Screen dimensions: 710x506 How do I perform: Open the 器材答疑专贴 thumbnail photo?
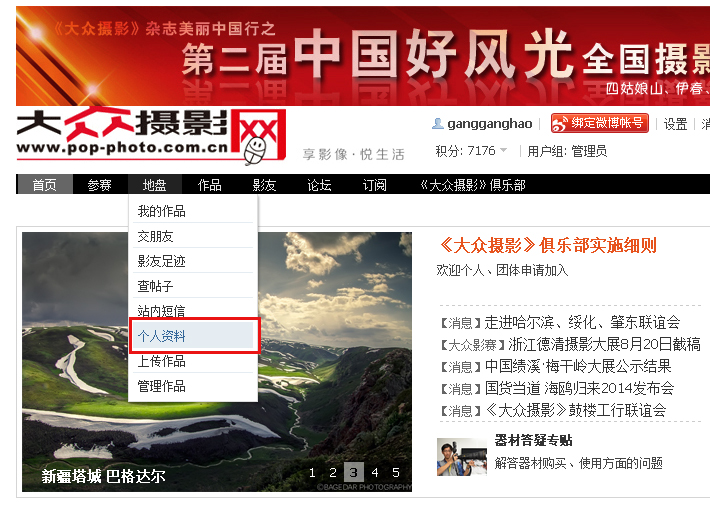click(462, 457)
